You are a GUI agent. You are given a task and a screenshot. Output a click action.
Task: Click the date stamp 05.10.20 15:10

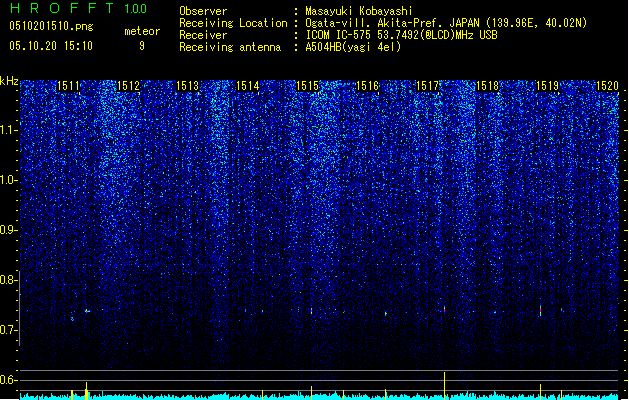point(51,46)
